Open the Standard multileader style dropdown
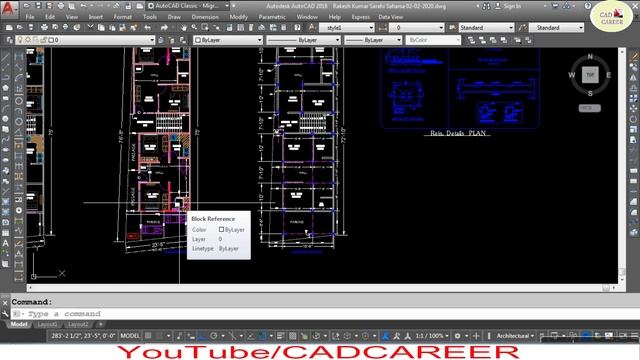Screen dimensions: 640x360 coord(556,27)
